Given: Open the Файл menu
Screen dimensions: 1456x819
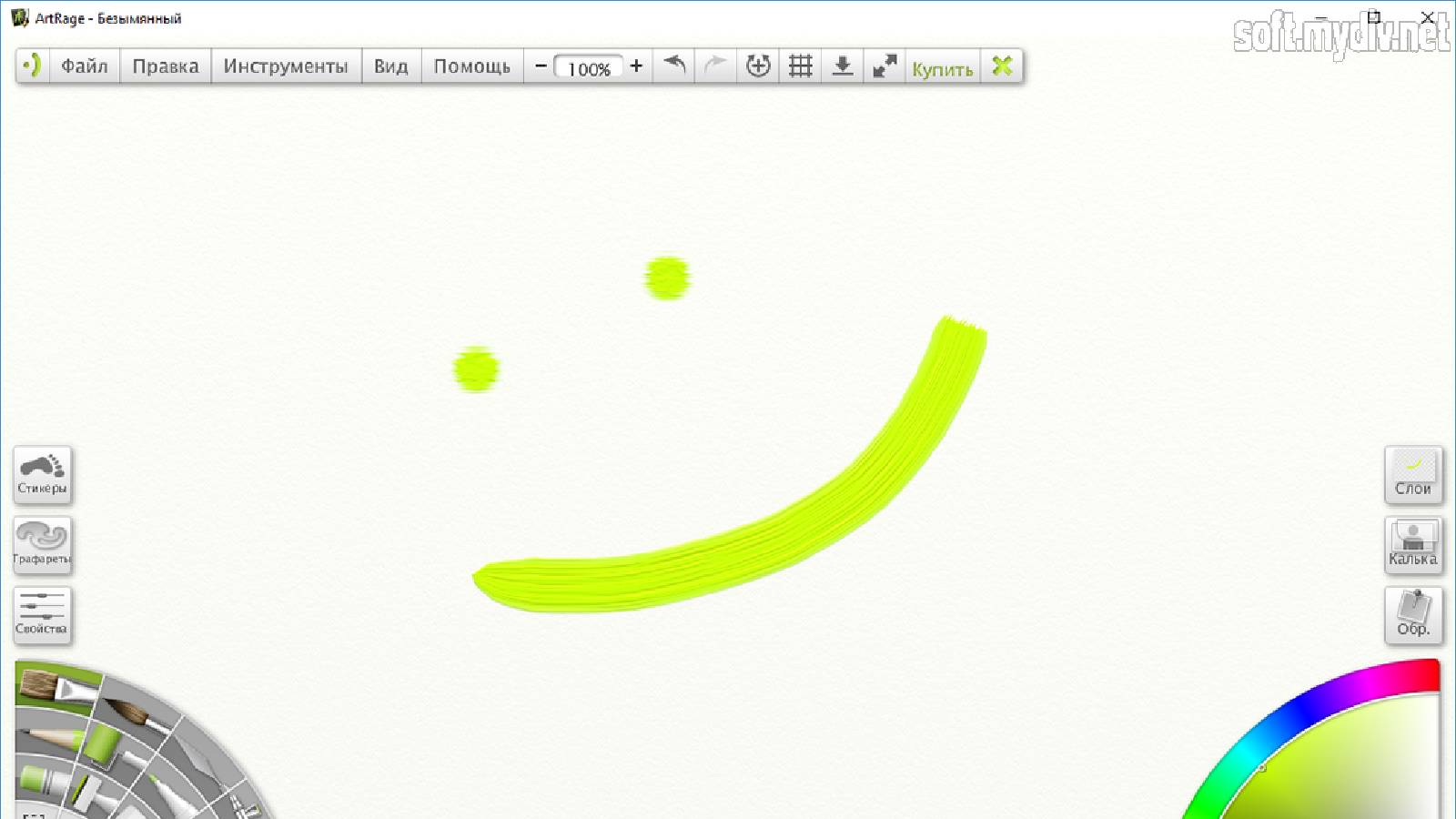Looking at the screenshot, I should click(85, 66).
